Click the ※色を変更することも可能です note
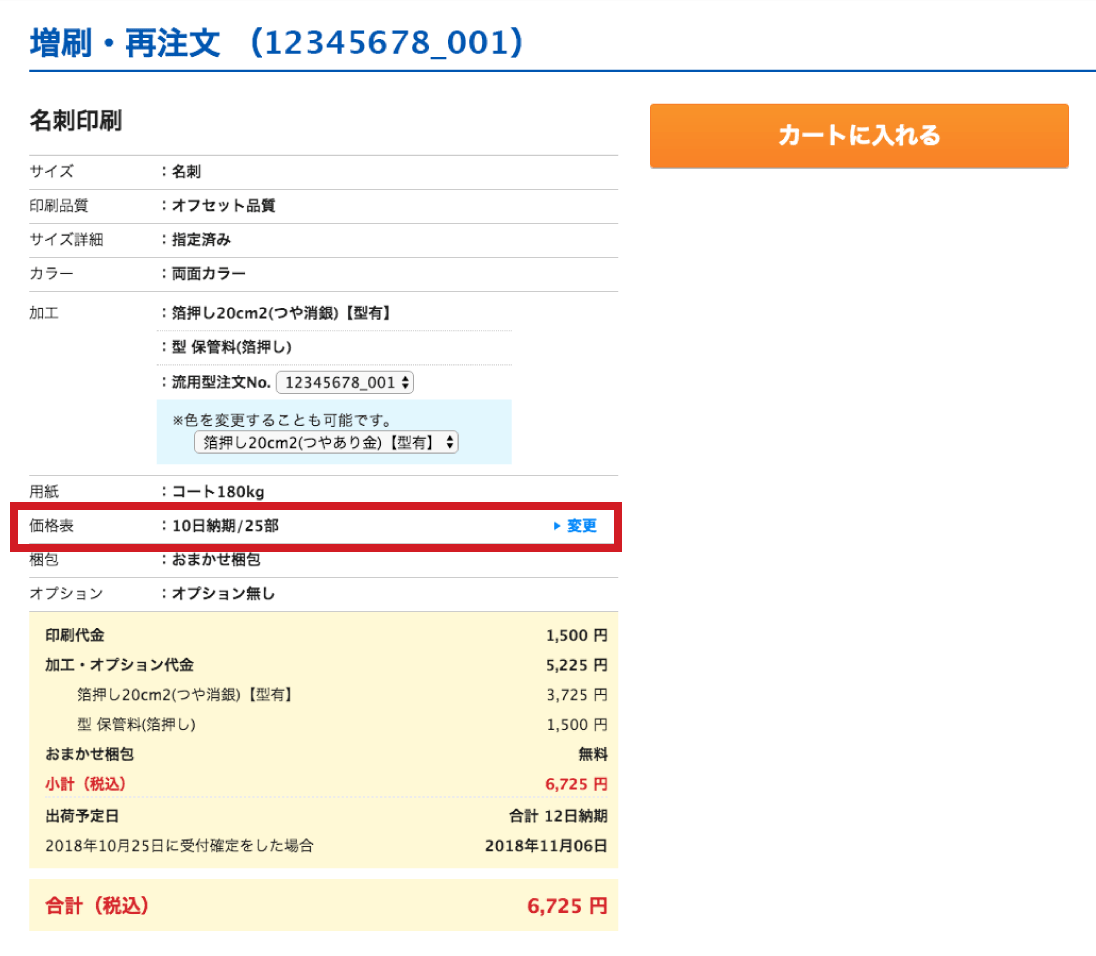Viewport: 1096px width, 956px height. (281, 420)
